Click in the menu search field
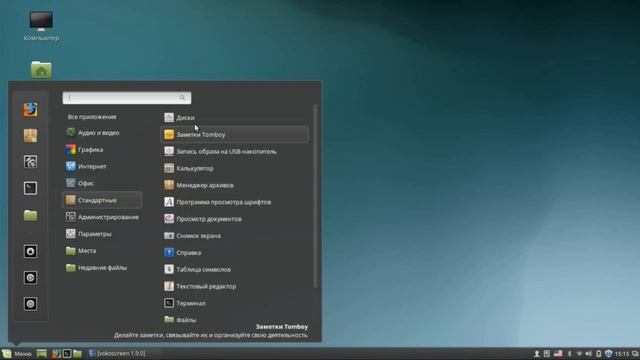 pos(127,98)
